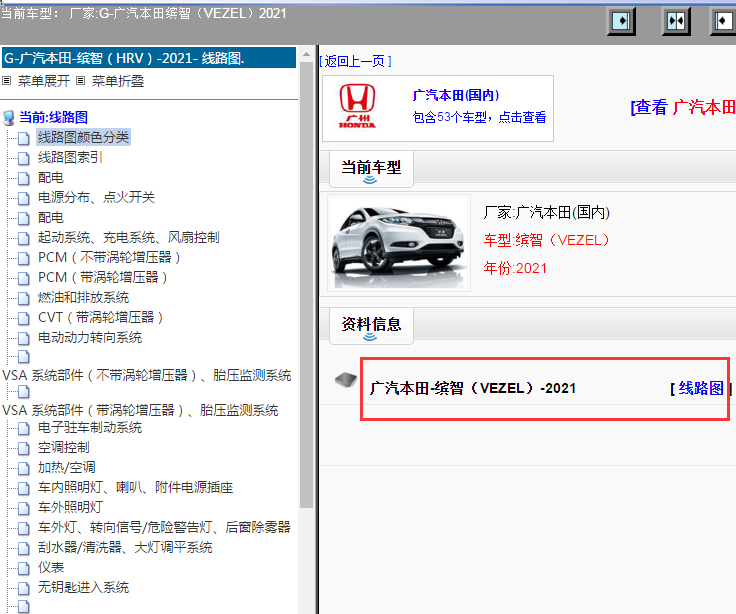
Task: Click the G-广汽本田-缤智（HRV）-2021 header
Action: coord(149,58)
